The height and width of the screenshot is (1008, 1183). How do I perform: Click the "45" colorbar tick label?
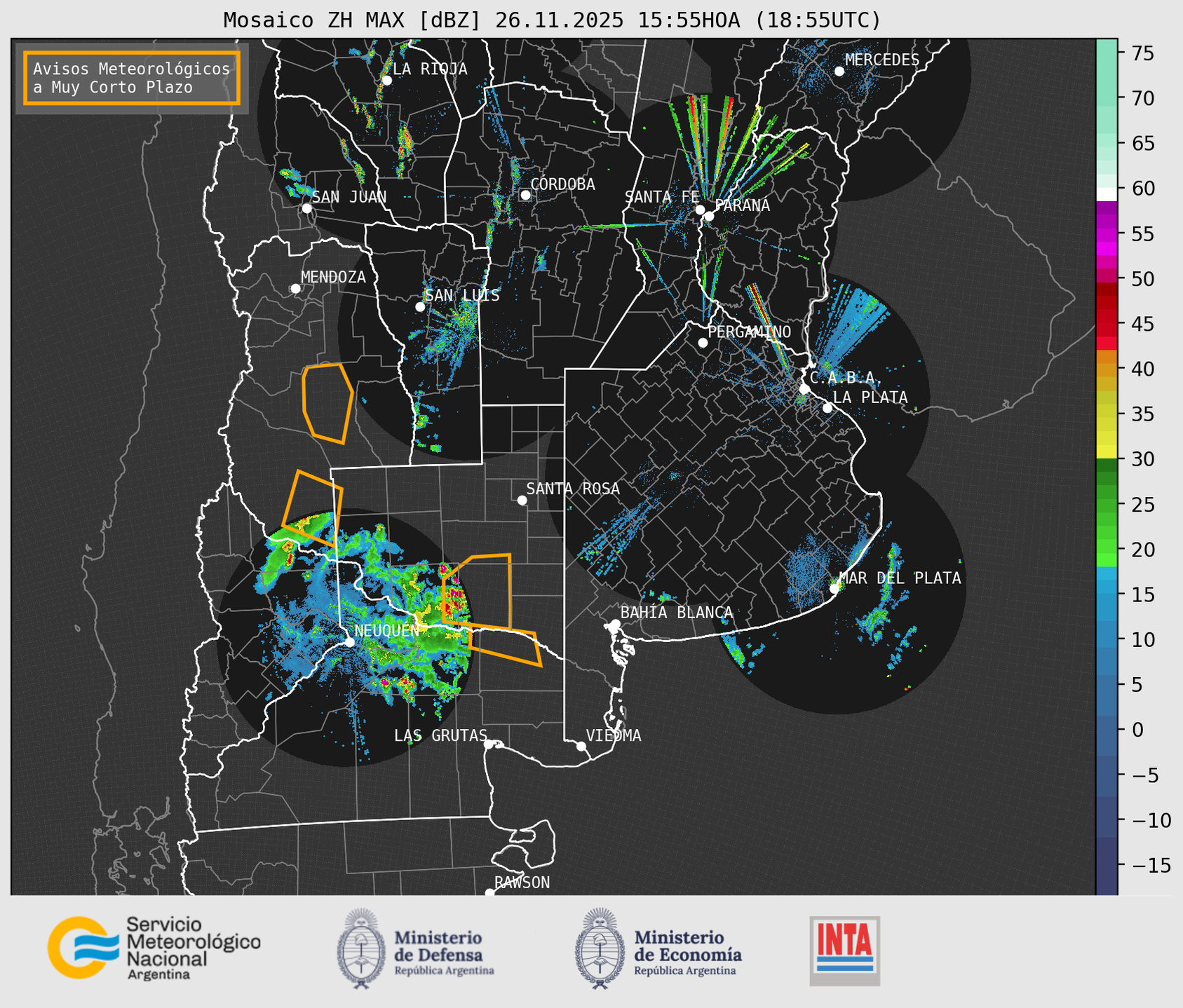[x=1143, y=324]
